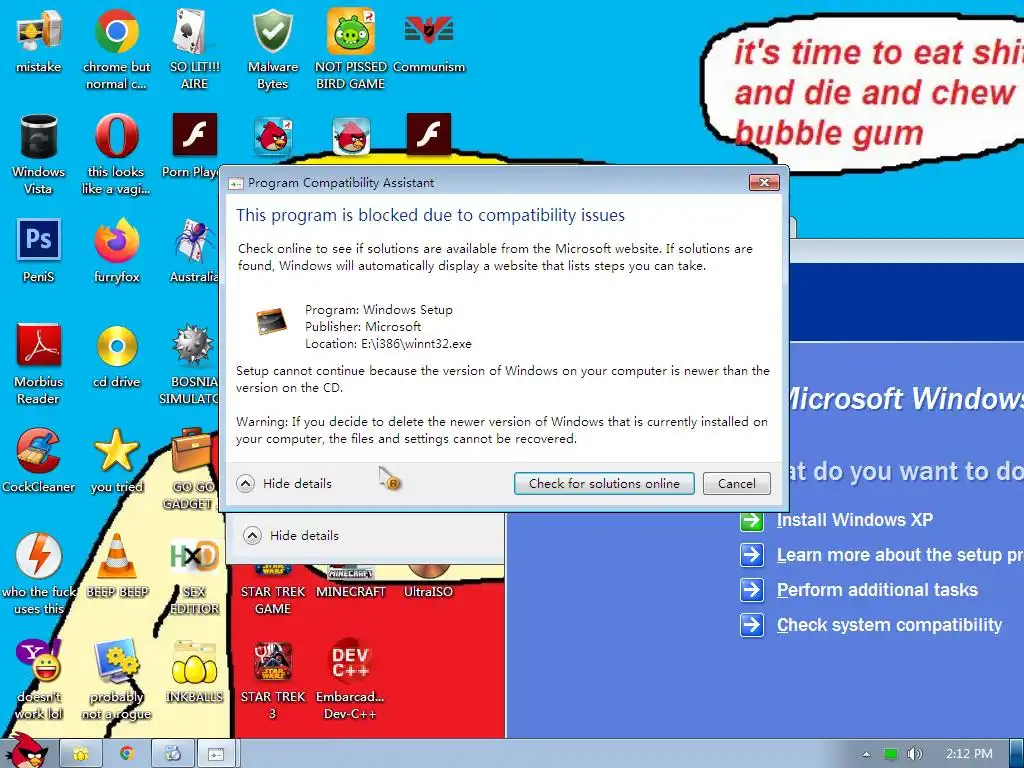Collapse 'Hide details' in the dialog behind
This screenshot has width=1024, height=768.
tap(291, 536)
